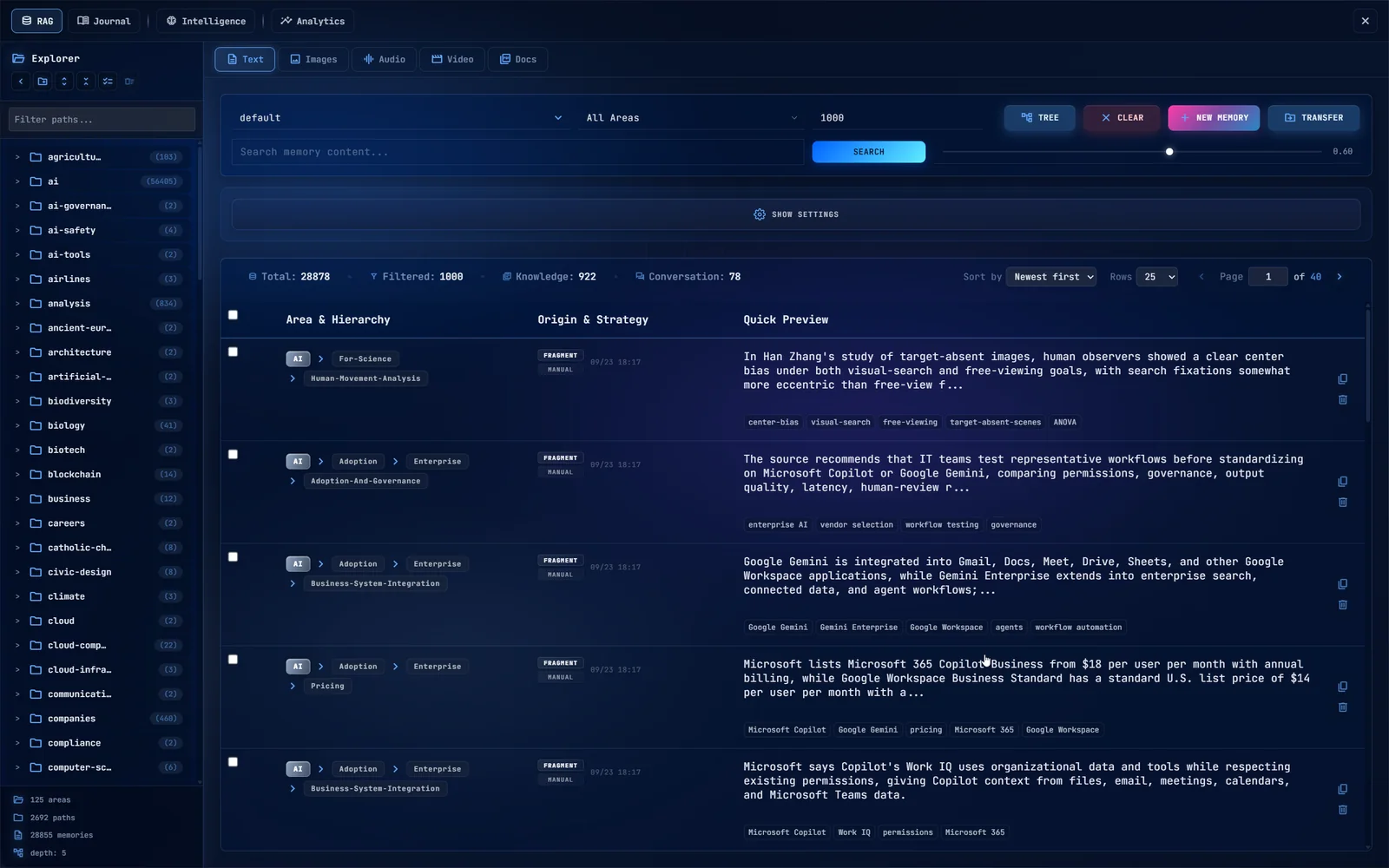Viewport: 1389px width, 868px height.
Task: Delete the Han Zhang study memory
Action: click(x=1343, y=400)
